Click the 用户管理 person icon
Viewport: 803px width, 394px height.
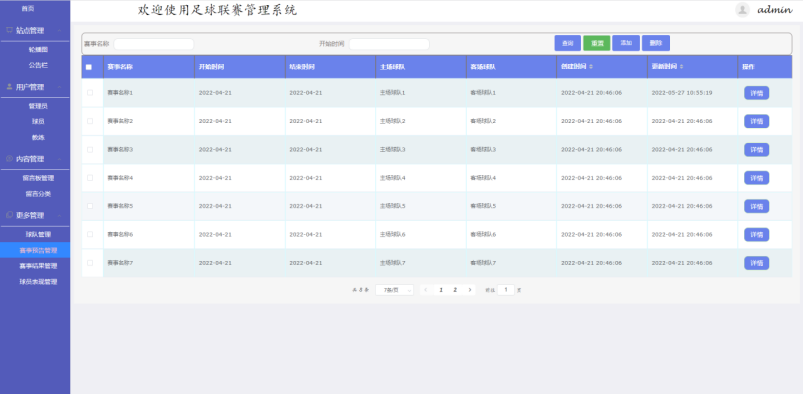(x=9, y=87)
